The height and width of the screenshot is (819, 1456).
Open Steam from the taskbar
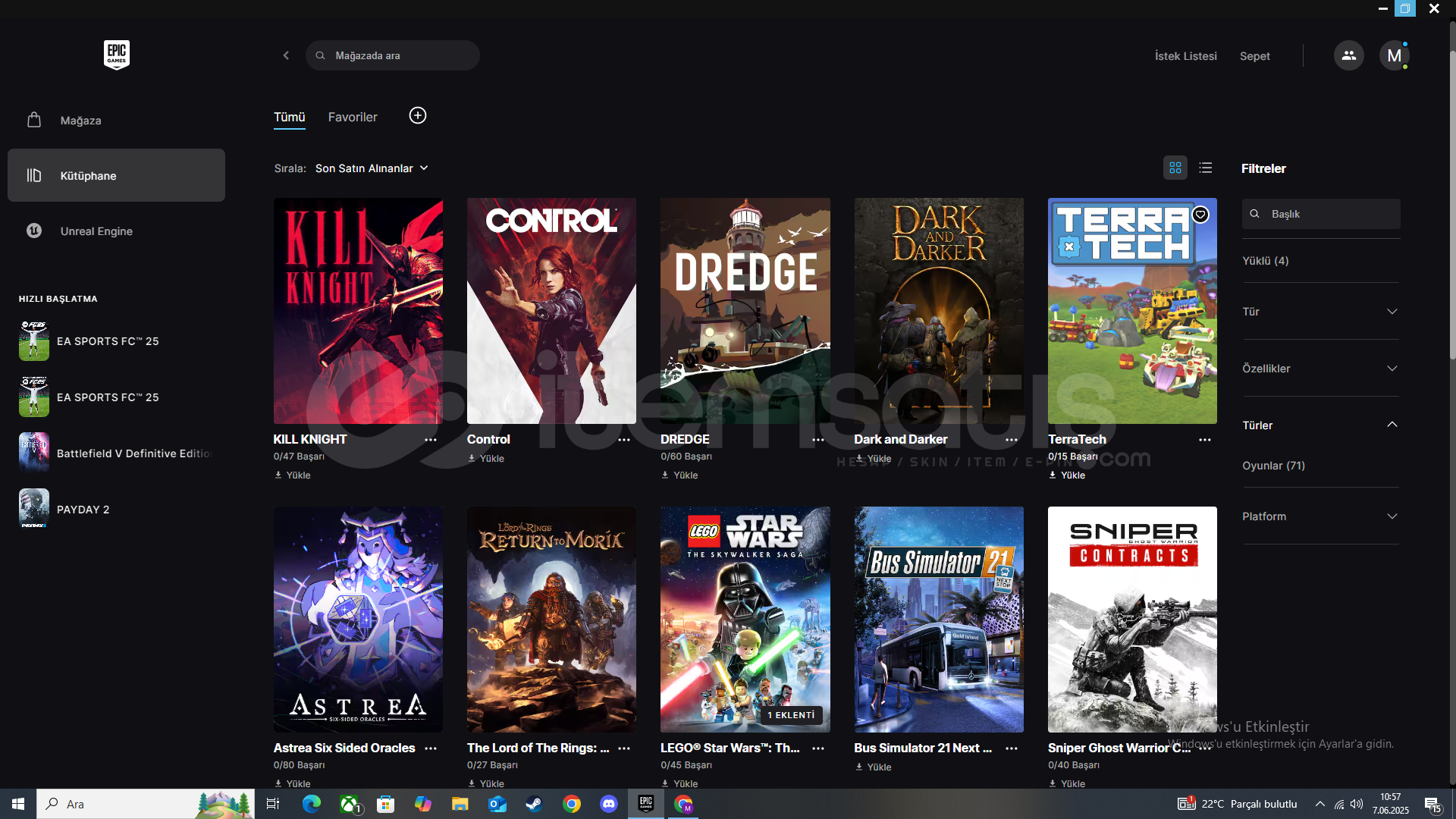(535, 804)
